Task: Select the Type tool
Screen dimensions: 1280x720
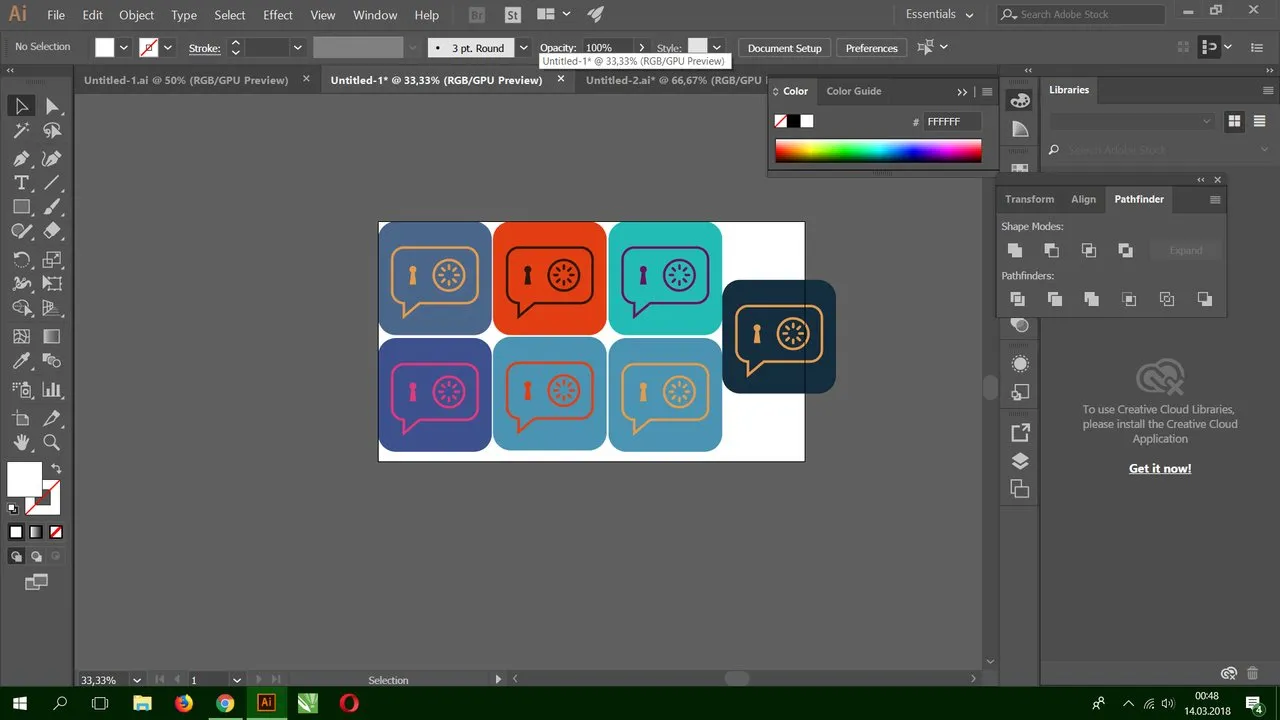Action: pos(22,183)
